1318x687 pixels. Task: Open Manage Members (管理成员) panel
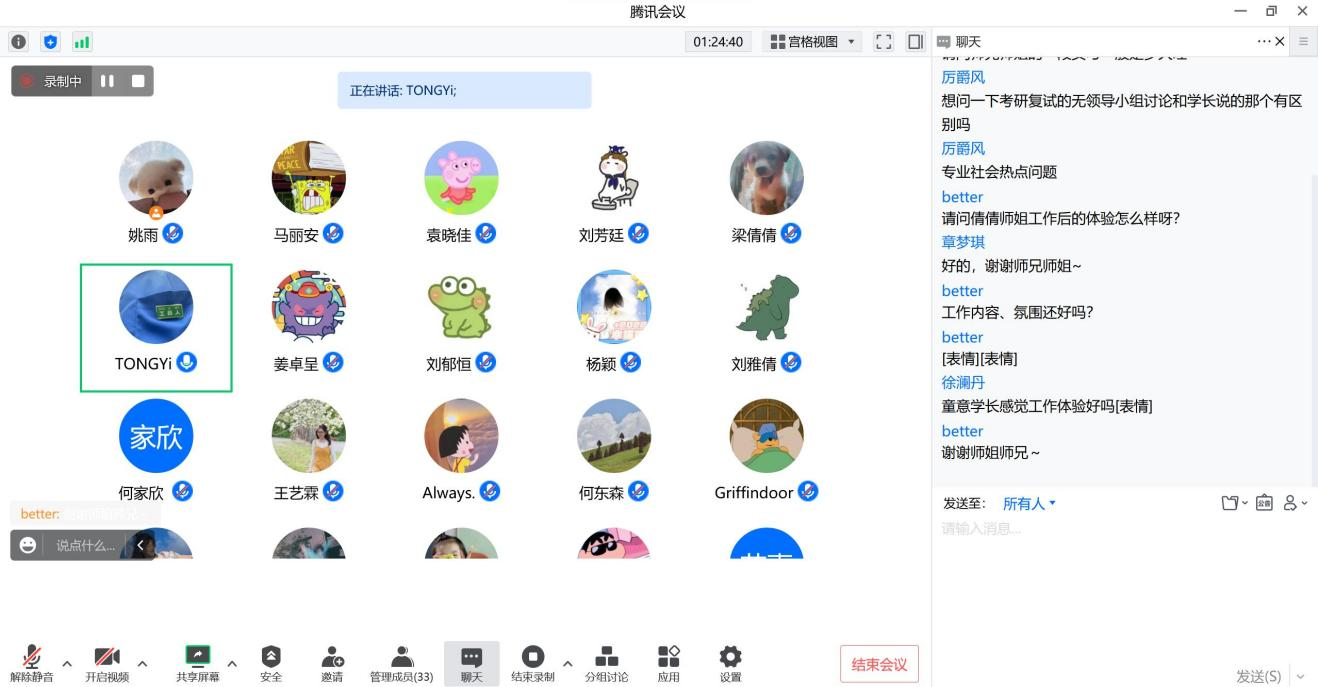point(401,662)
